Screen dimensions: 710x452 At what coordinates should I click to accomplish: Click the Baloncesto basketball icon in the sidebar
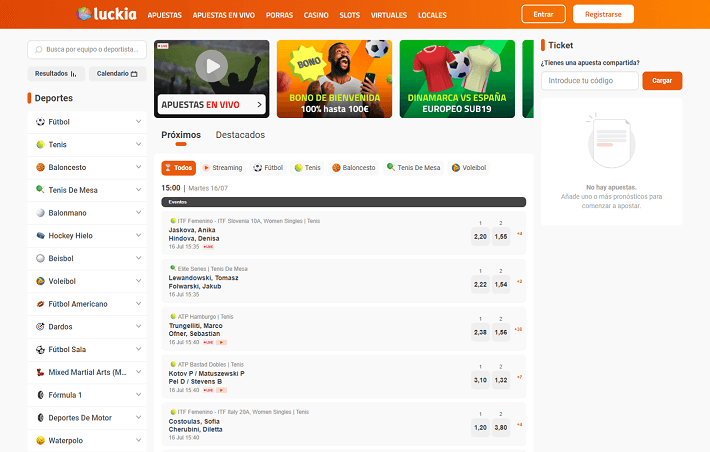[40, 167]
